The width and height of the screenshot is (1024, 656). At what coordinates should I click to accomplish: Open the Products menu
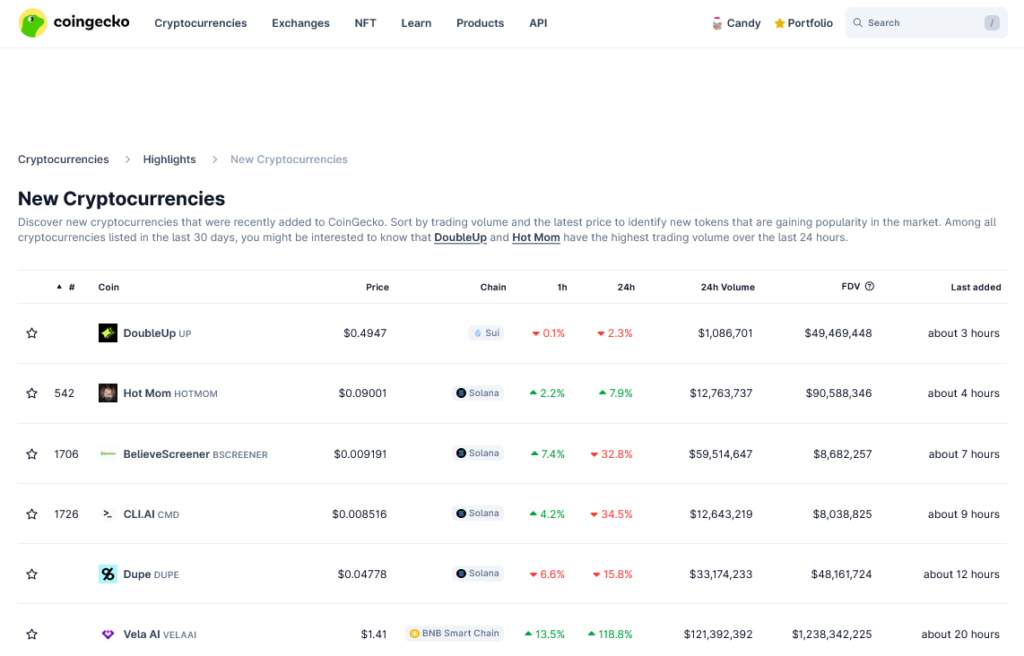(x=480, y=23)
